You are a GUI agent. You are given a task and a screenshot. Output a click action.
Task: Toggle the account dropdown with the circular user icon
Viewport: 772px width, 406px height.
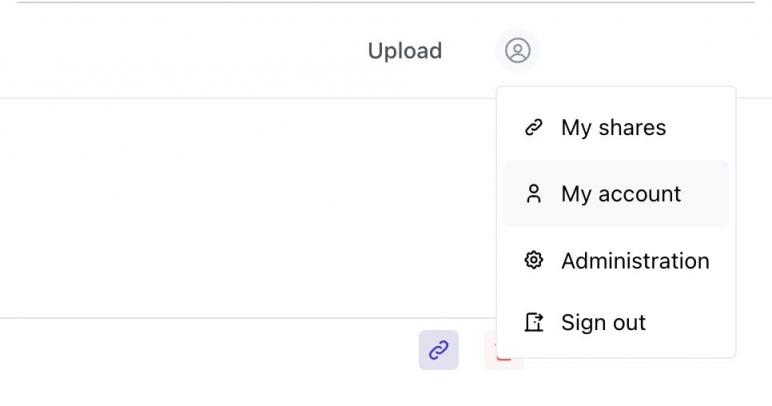point(517,50)
